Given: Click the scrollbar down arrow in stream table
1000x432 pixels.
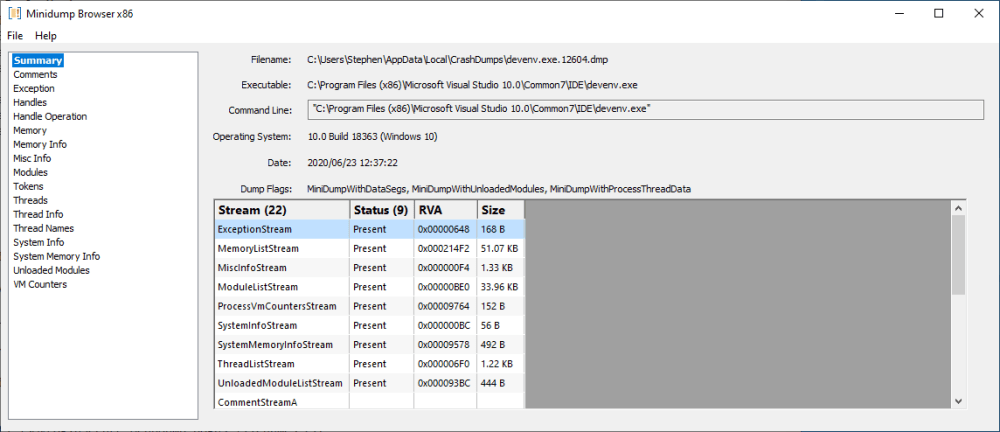Looking at the screenshot, I should [959, 401].
